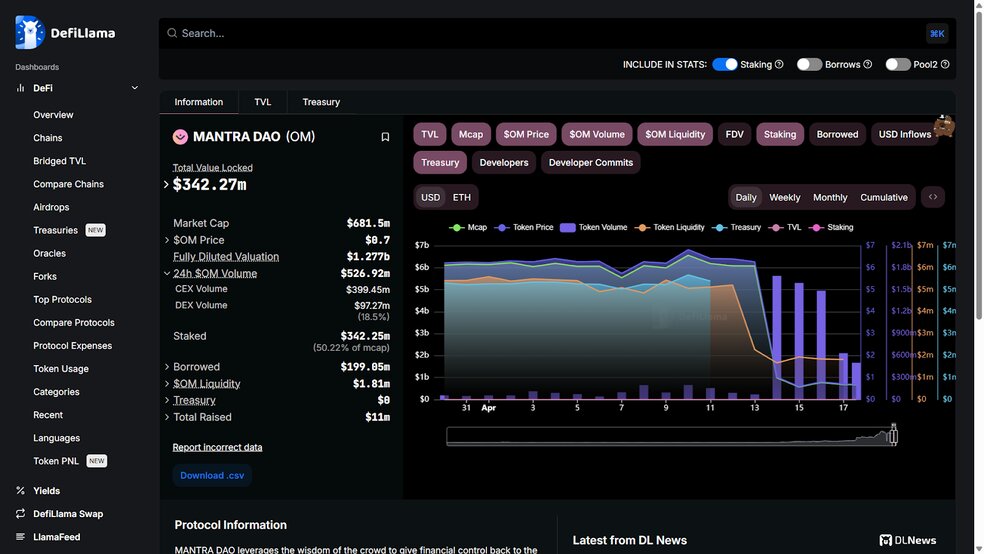The width and height of the screenshot is (984, 554).
Task: Click the Staking help question icon
Action: pyautogui.click(x=779, y=64)
